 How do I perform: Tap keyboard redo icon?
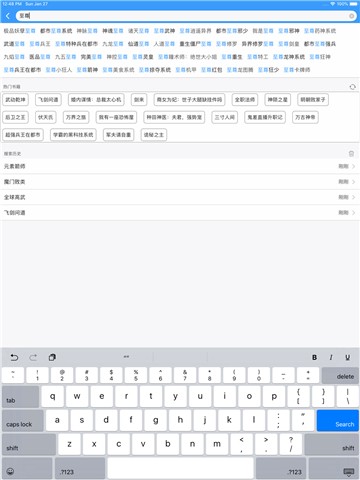click(x=33, y=357)
